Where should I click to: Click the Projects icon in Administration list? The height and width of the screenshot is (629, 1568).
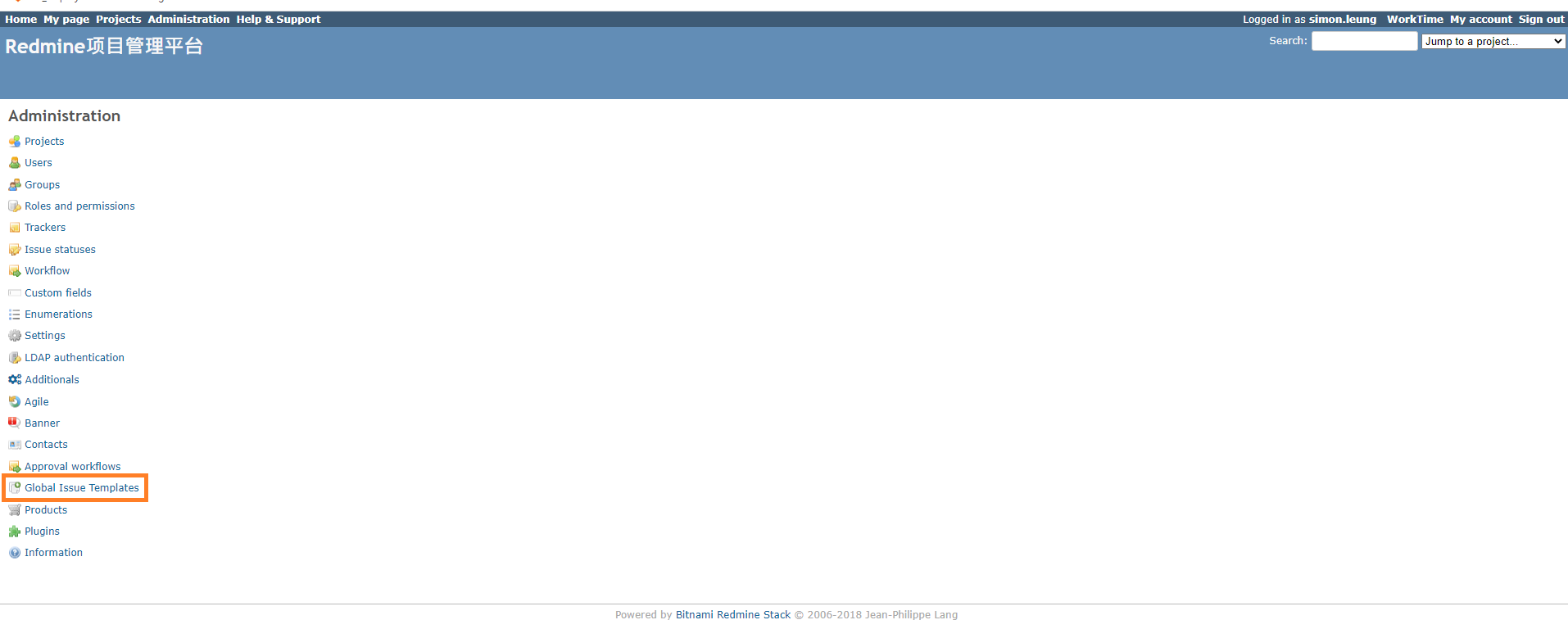[x=15, y=142]
